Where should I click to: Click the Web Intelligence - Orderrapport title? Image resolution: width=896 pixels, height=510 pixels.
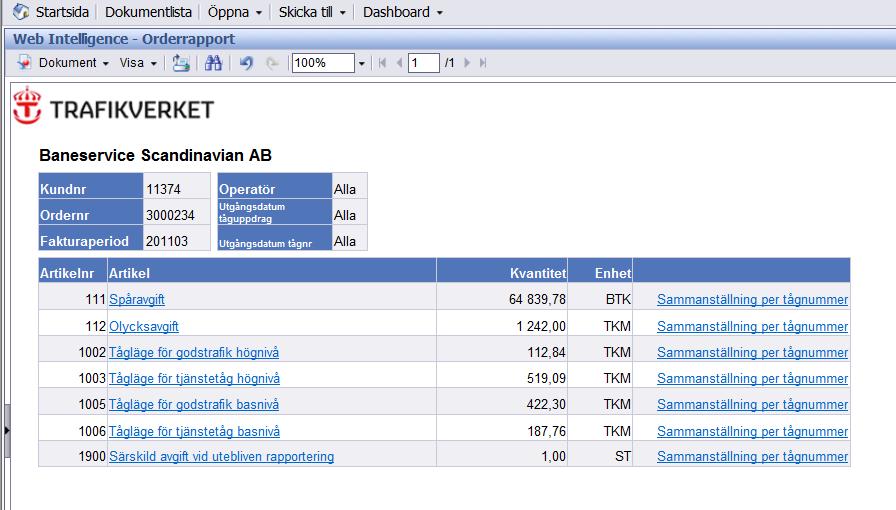124,39
